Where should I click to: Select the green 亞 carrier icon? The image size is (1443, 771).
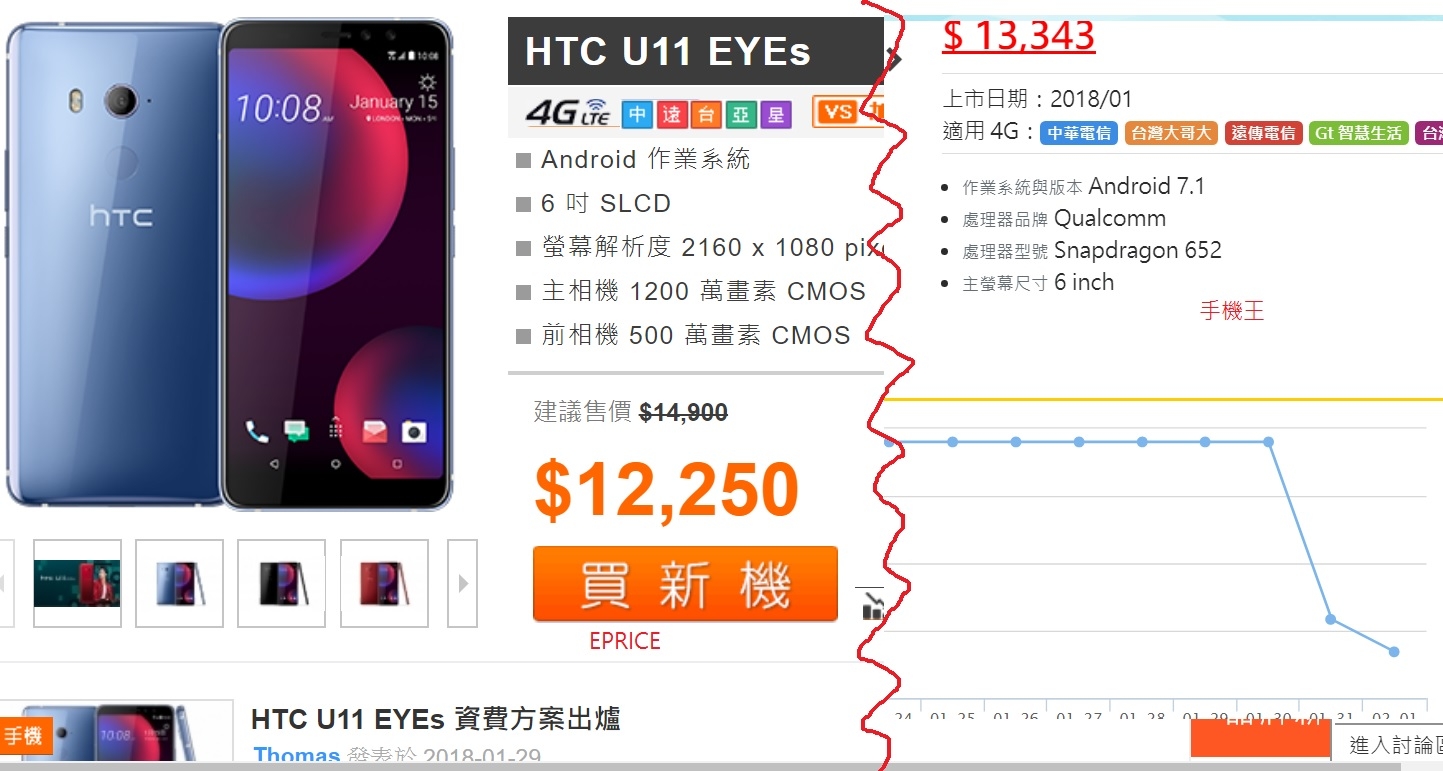[741, 114]
